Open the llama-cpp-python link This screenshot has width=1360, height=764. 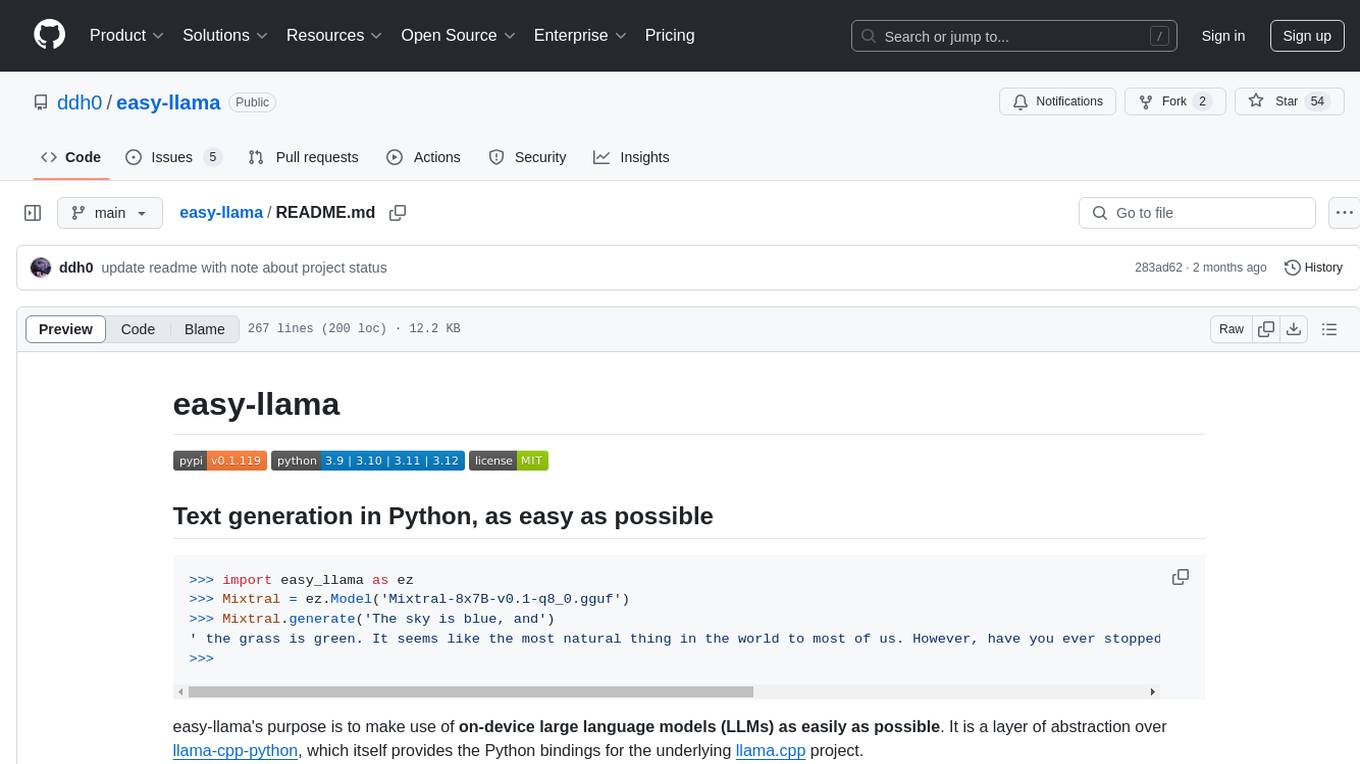(x=235, y=750)
